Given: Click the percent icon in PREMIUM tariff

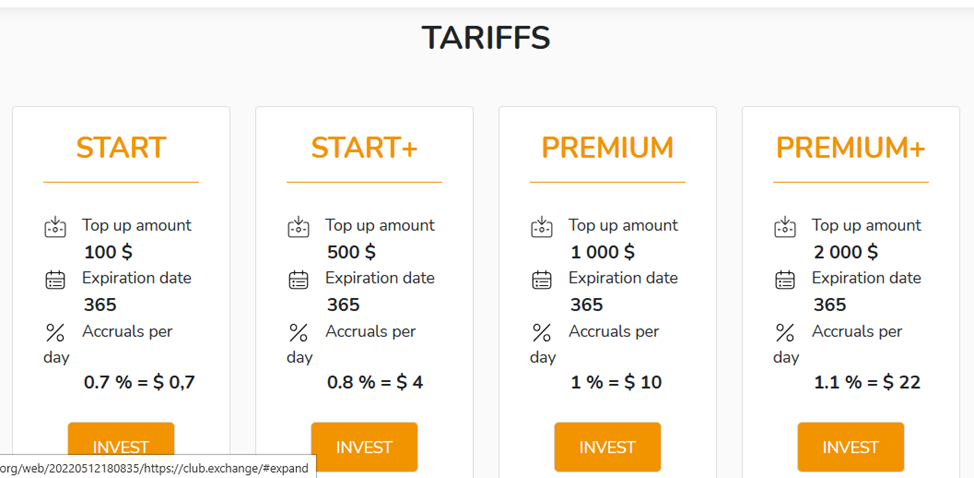Looking at the screenshot, I should (541, 332).
